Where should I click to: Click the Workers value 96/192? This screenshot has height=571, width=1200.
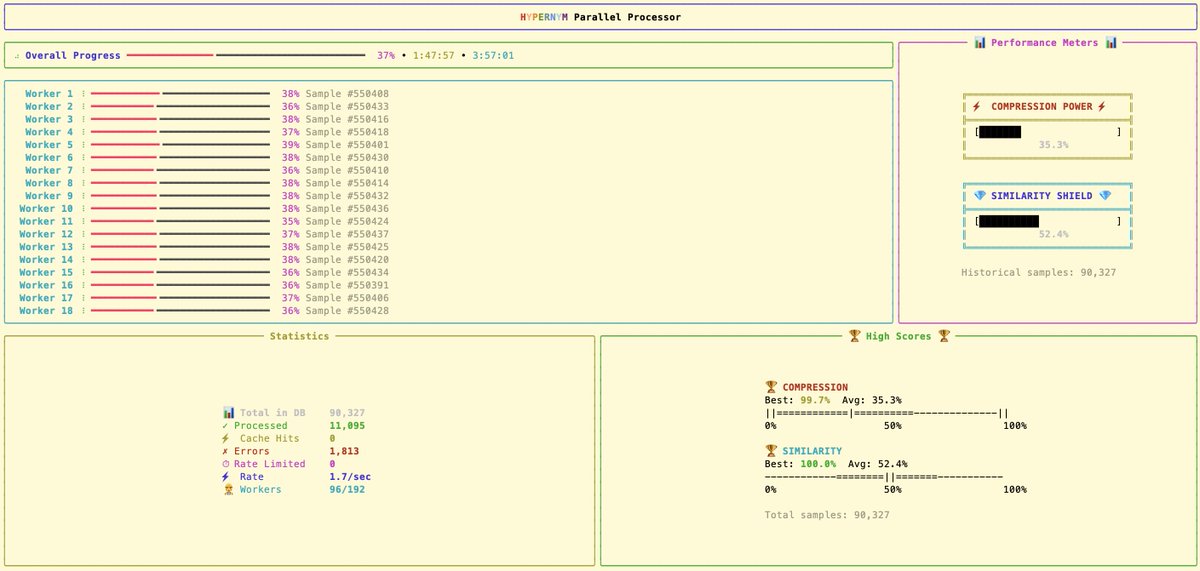click(347, 490)
